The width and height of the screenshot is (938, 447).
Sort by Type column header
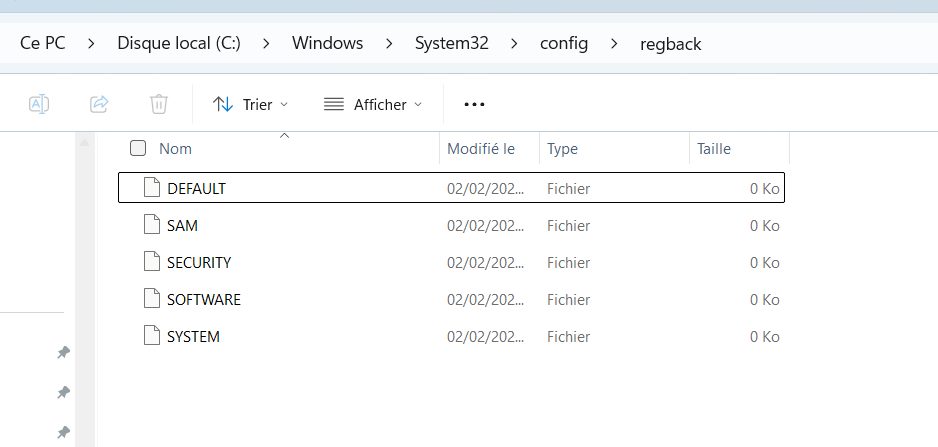[562, 149]
